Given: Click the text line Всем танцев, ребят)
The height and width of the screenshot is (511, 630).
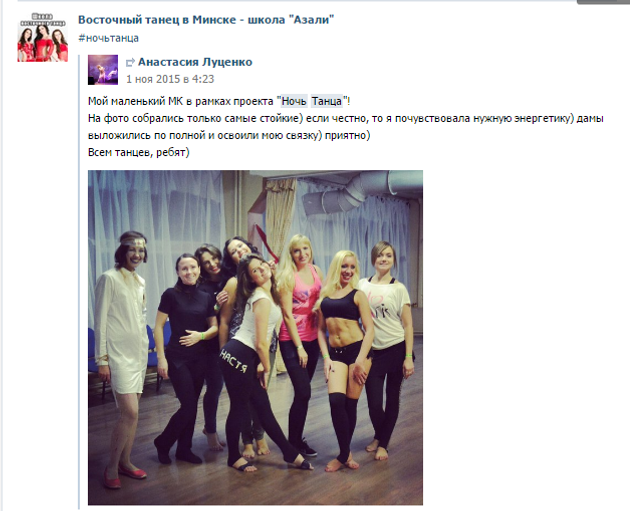Looking at the screenshot, I should click(139, 153).
